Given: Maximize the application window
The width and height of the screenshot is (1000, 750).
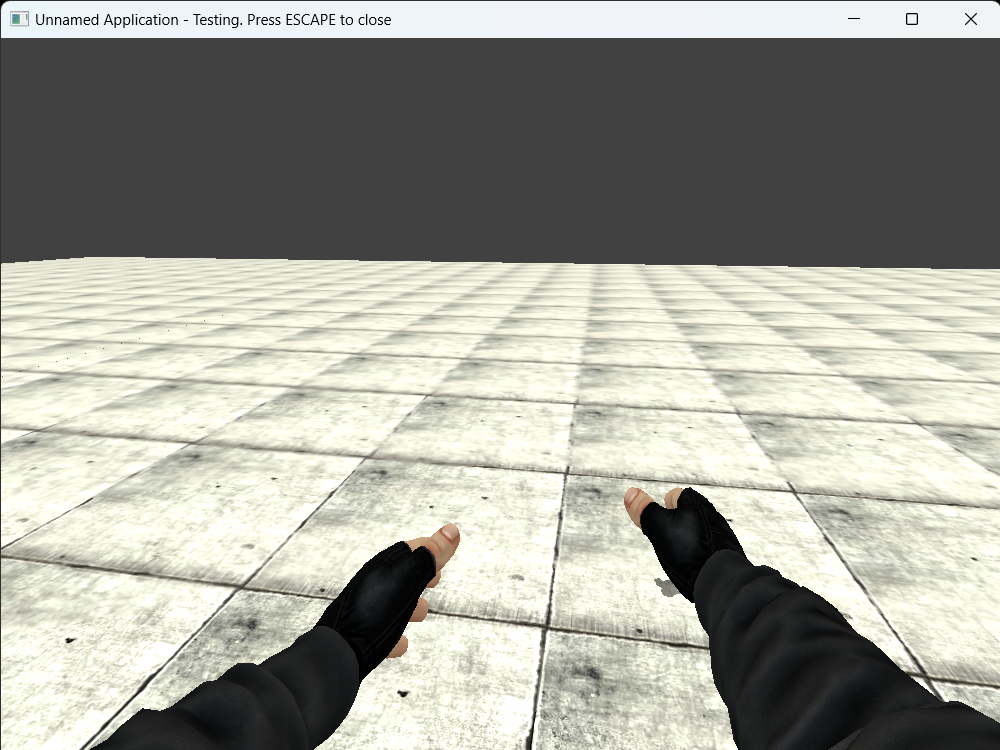Looking at the screenshot, I should 912,19.
